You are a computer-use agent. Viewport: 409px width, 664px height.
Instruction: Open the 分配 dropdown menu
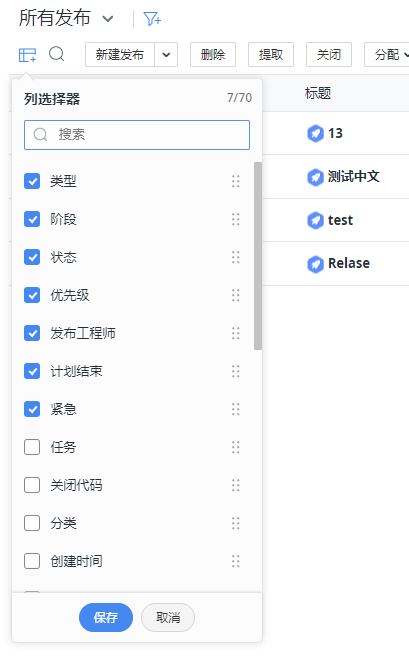(387, 55)
